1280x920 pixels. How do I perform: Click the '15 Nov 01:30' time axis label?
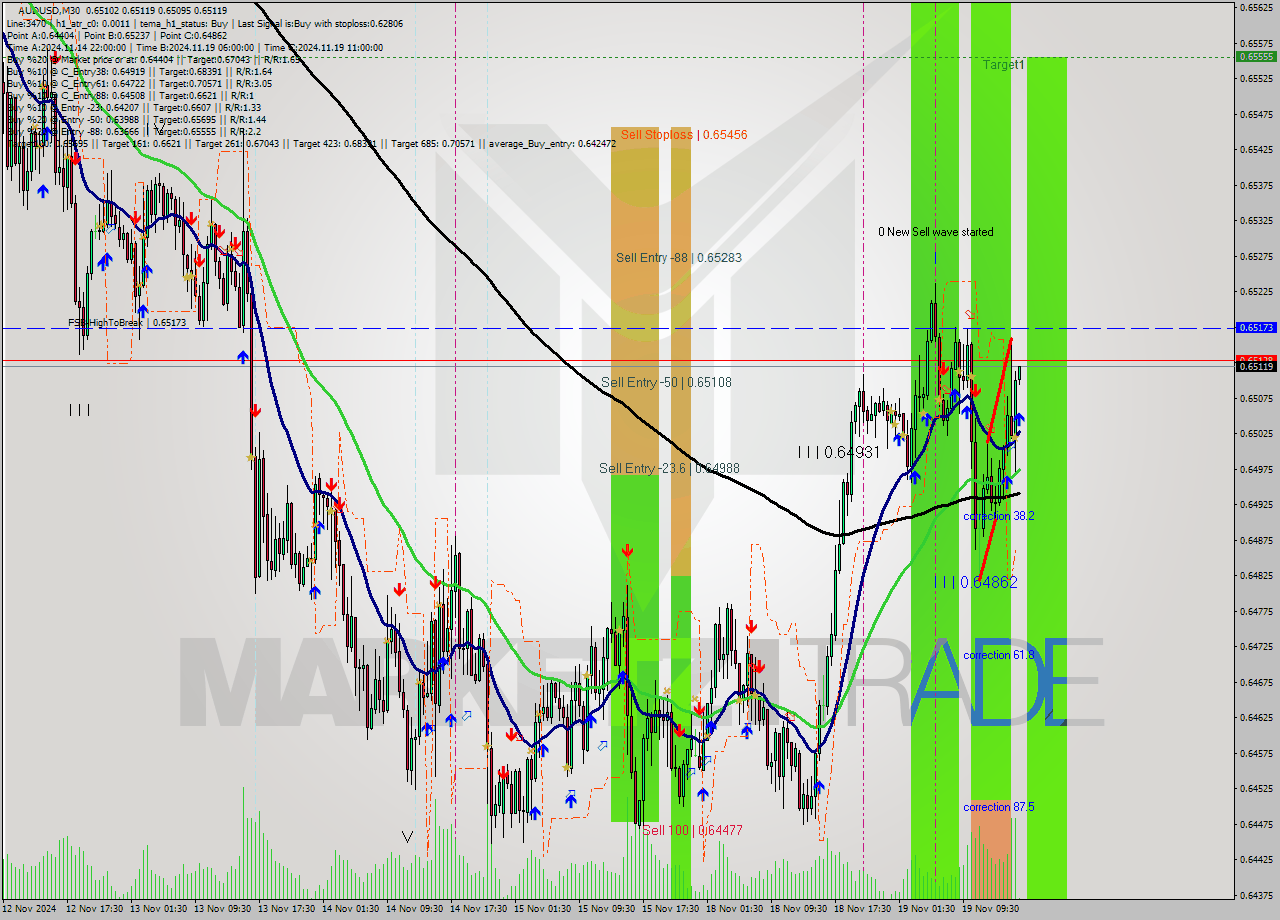coord(542,909)
